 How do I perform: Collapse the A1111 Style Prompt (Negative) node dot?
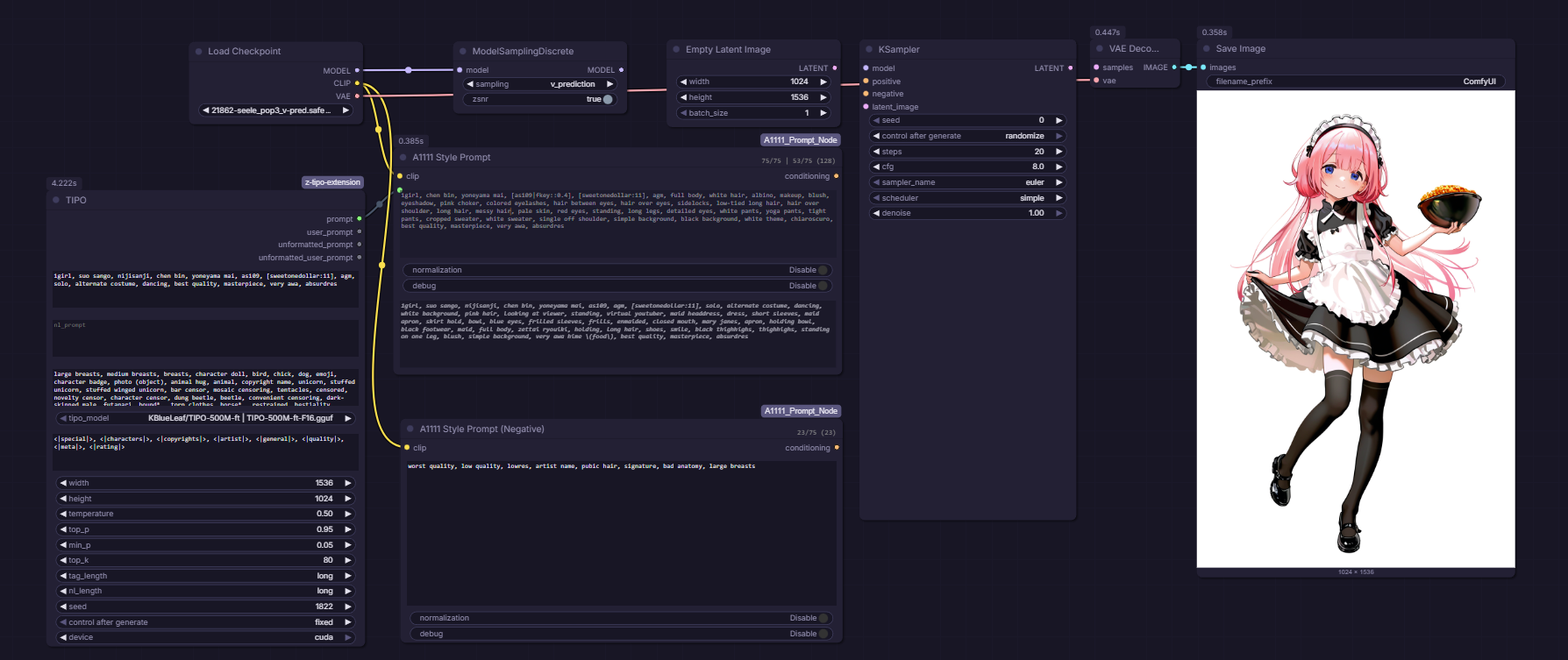click(x=410, y=429)
